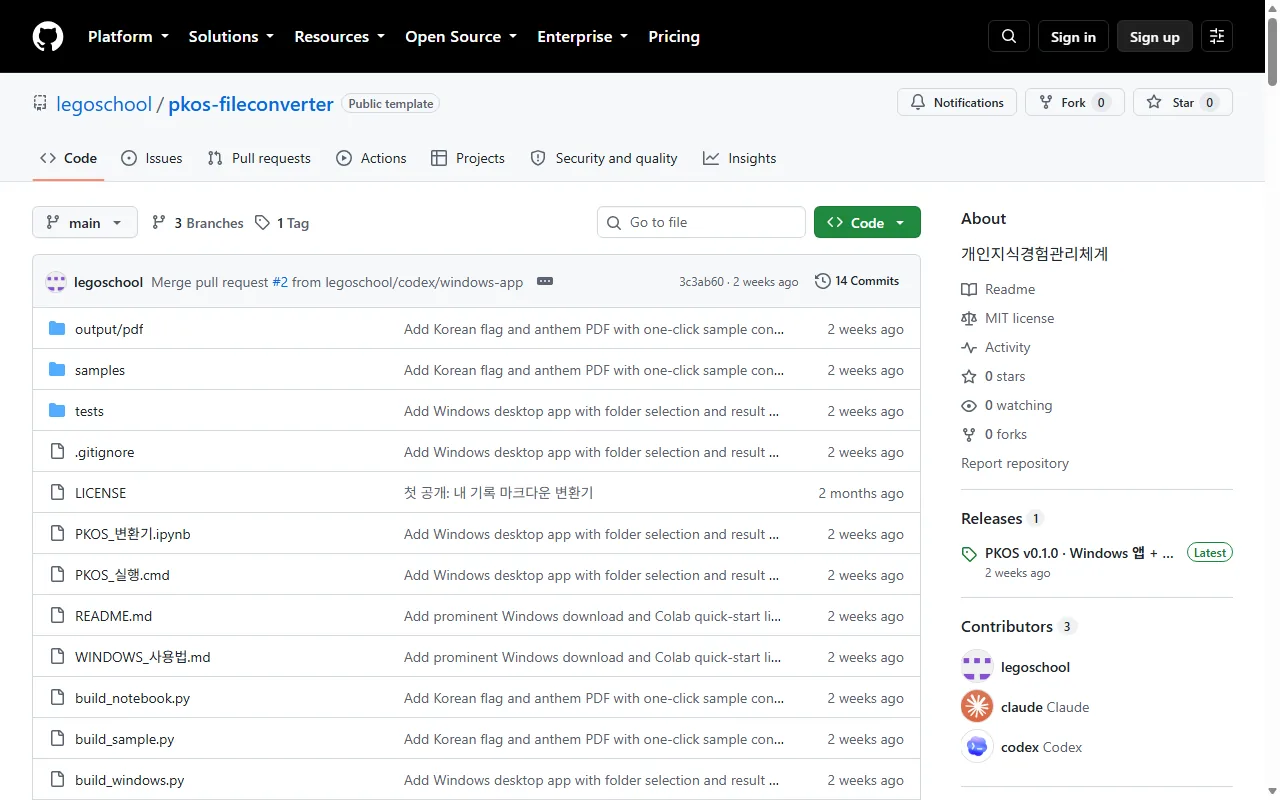The width and height of the screenshot is (1280, 800).
Task: Open the samples folder icon
Action: (x=57, y=370)
